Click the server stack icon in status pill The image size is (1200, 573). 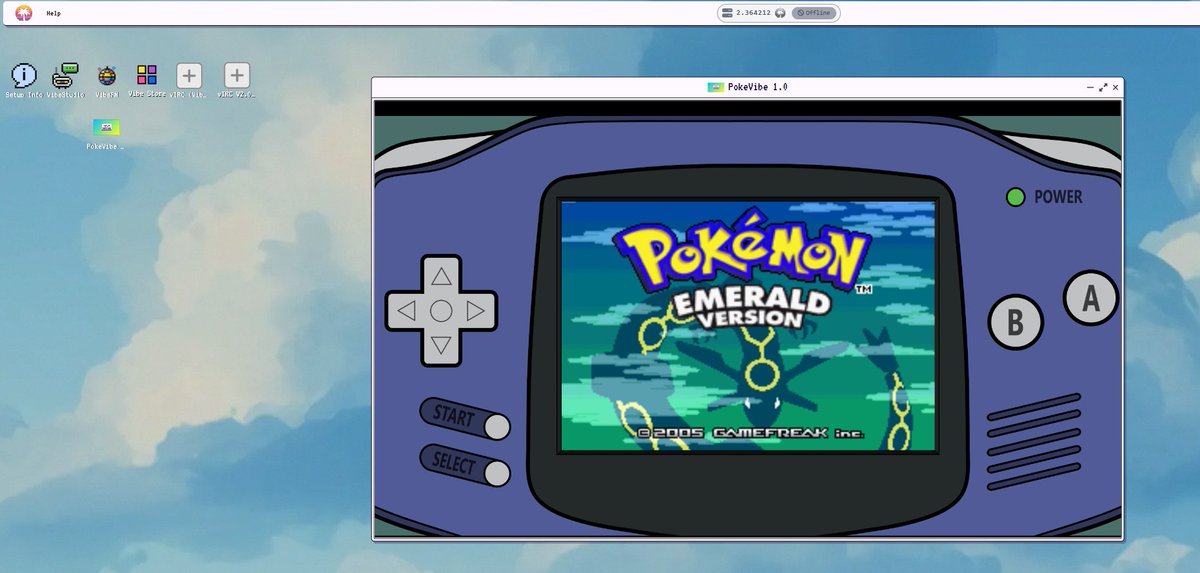click(x=727, y=13)
